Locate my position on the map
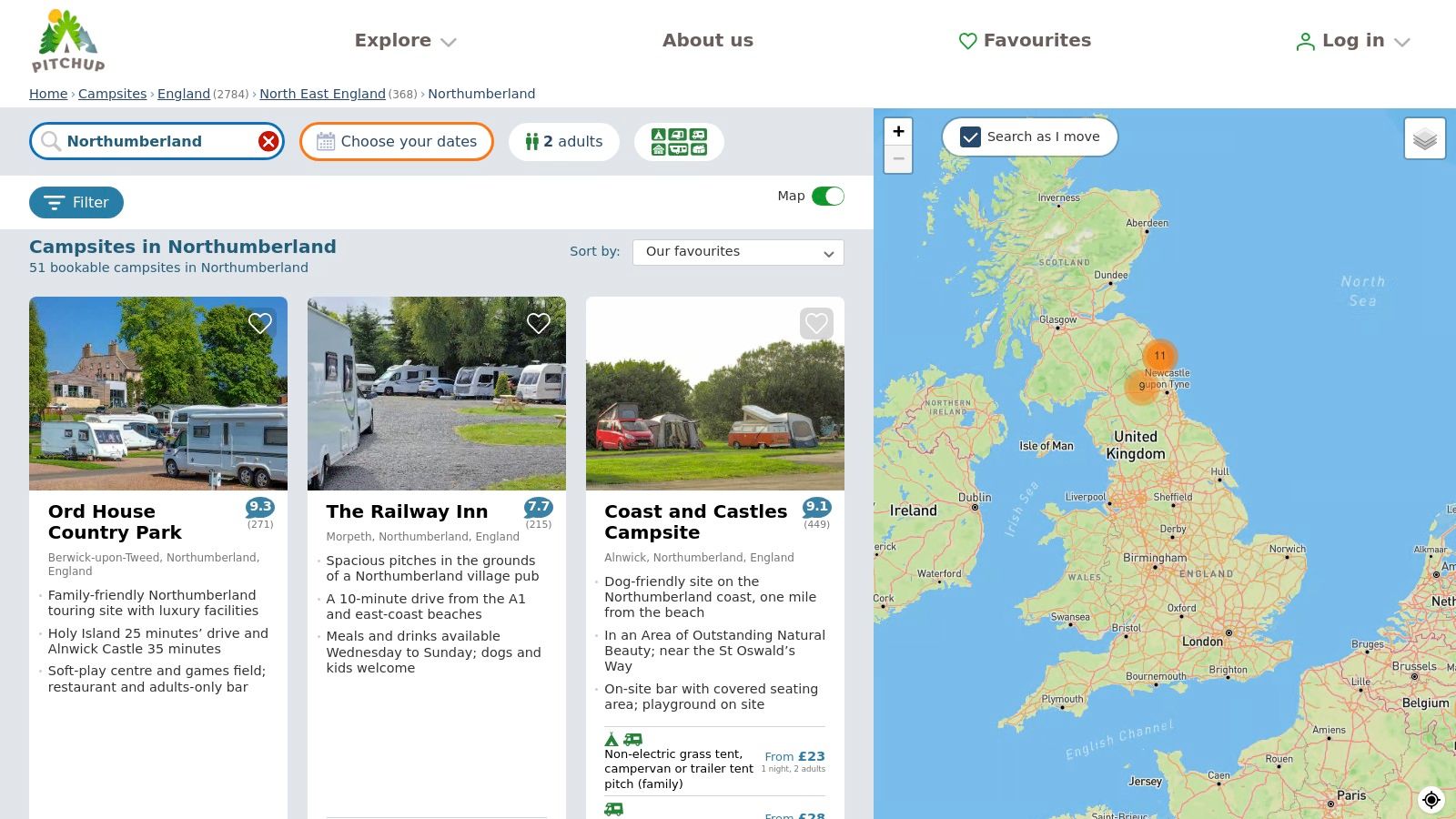The height and width of the screenshot is (819, 1456). (1431, 799)
